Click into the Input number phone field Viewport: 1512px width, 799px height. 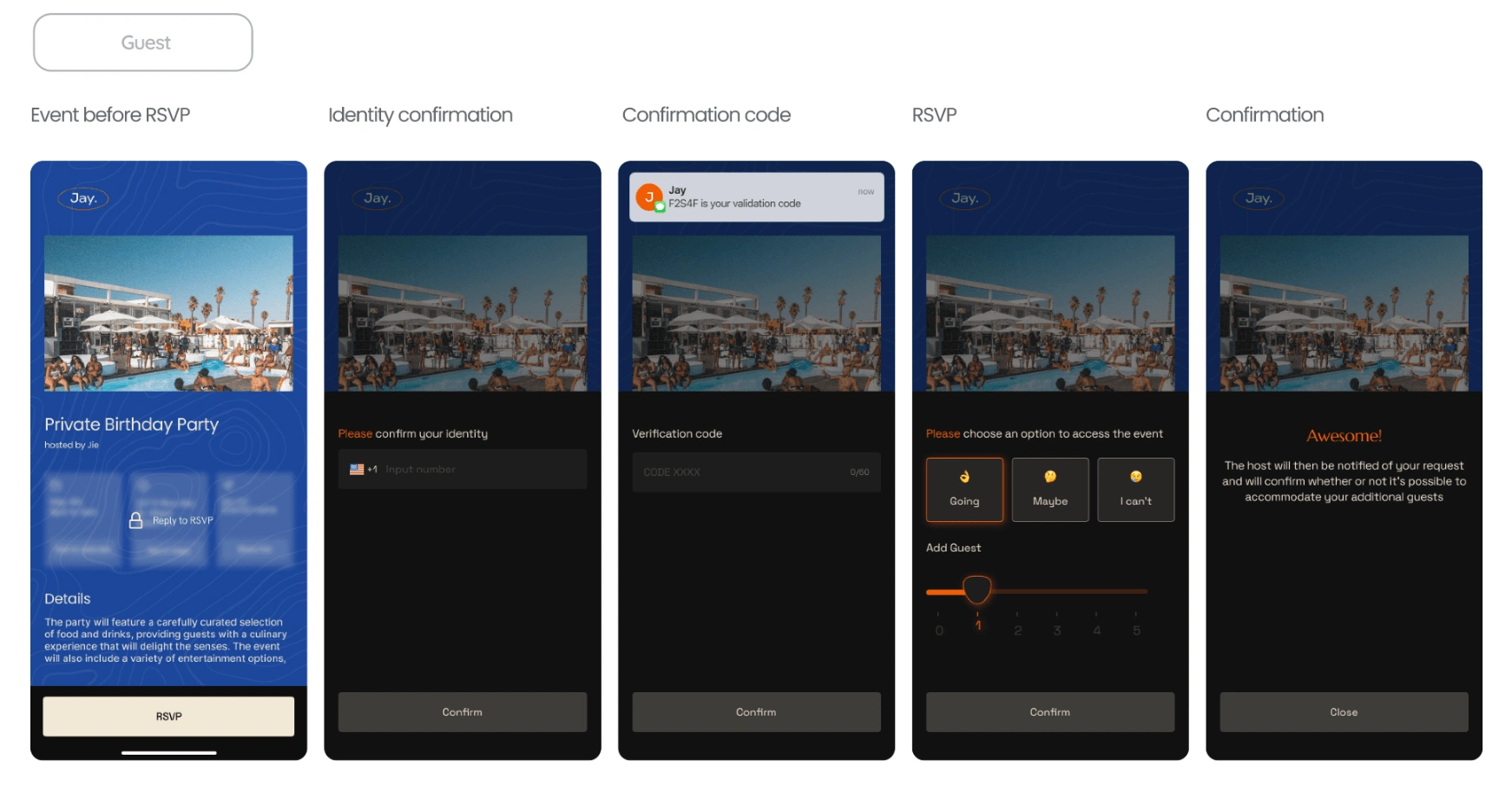point(463,469)
